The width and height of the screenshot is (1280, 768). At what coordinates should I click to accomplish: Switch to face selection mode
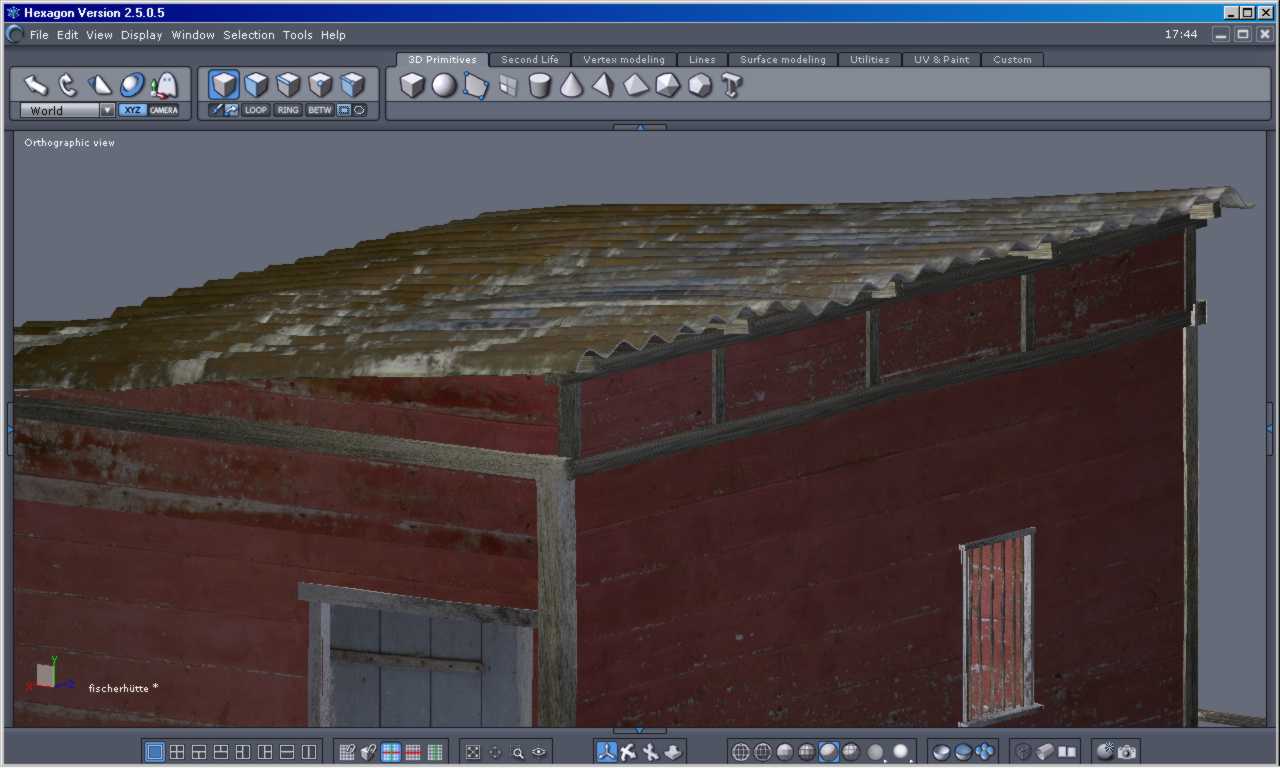point(257,84)
